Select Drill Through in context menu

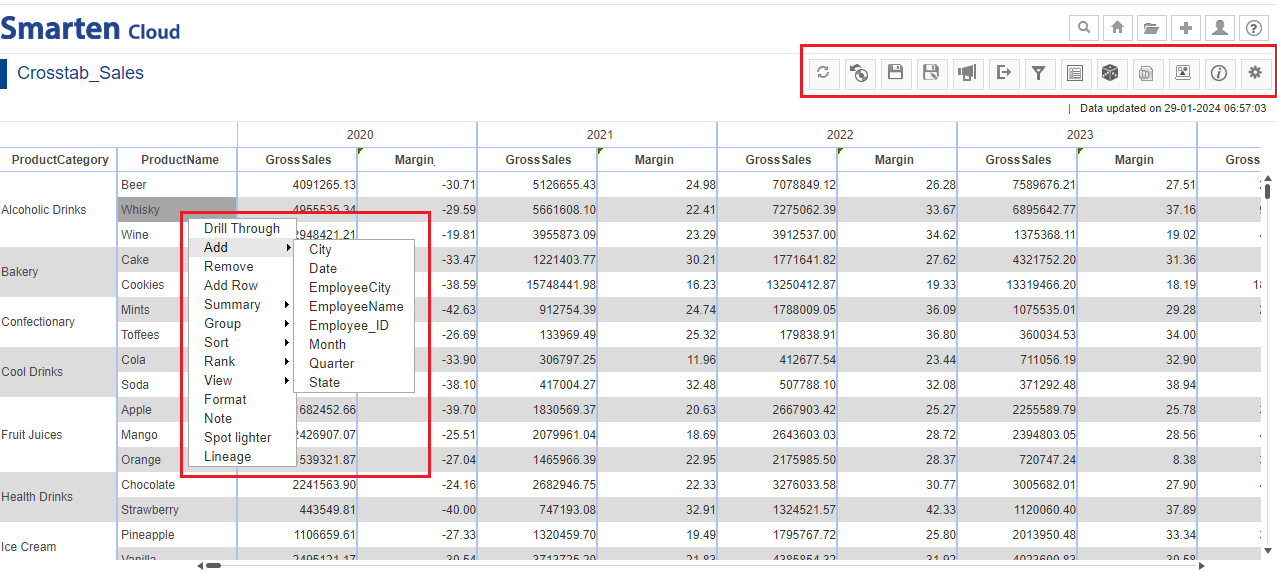click(x=242, y=228)
